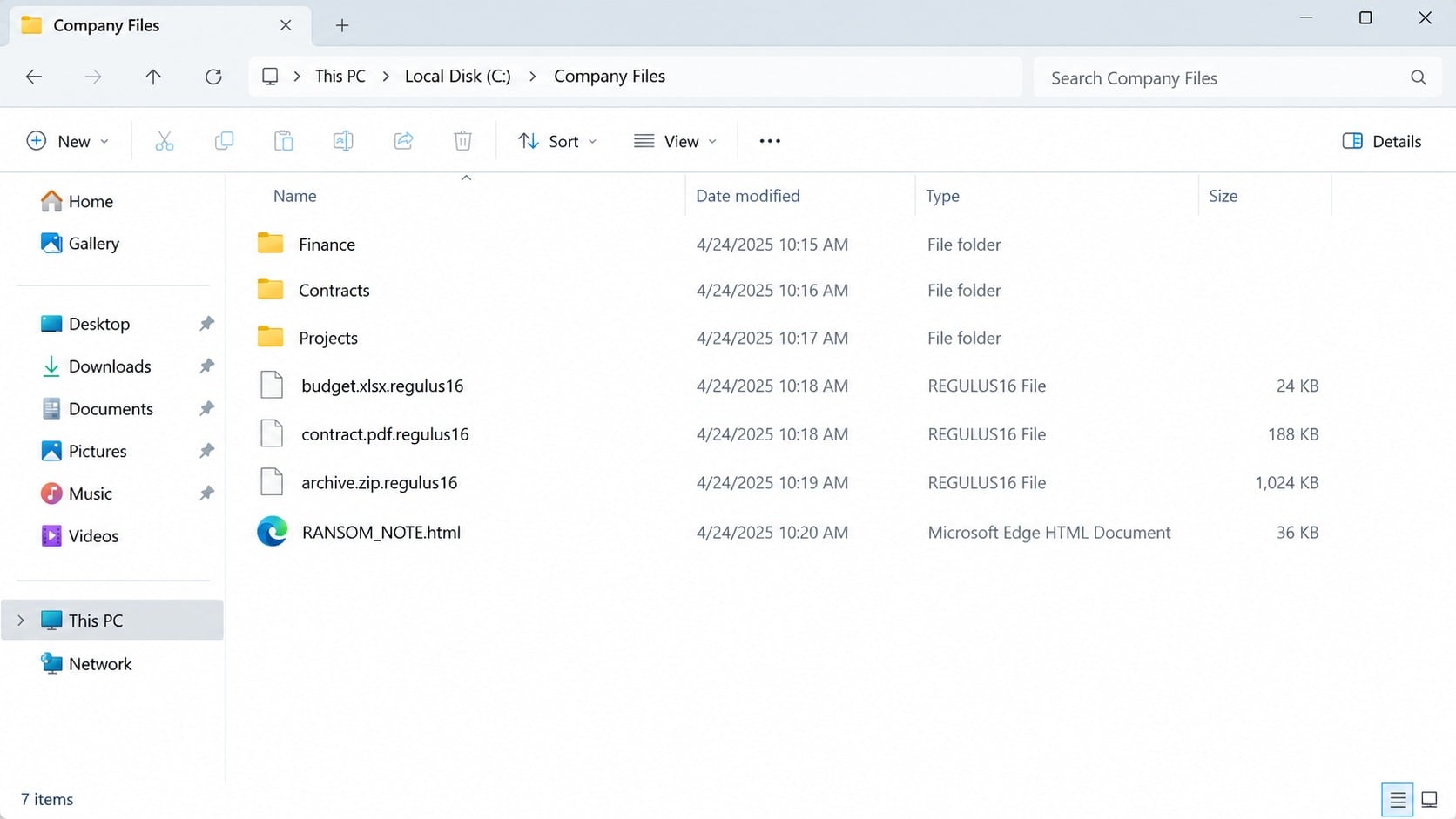Select the Projects folder icon
Image resolution: width=1456 pixels, height=819 pixels.
pyautogui.click(x=271, y=337)
